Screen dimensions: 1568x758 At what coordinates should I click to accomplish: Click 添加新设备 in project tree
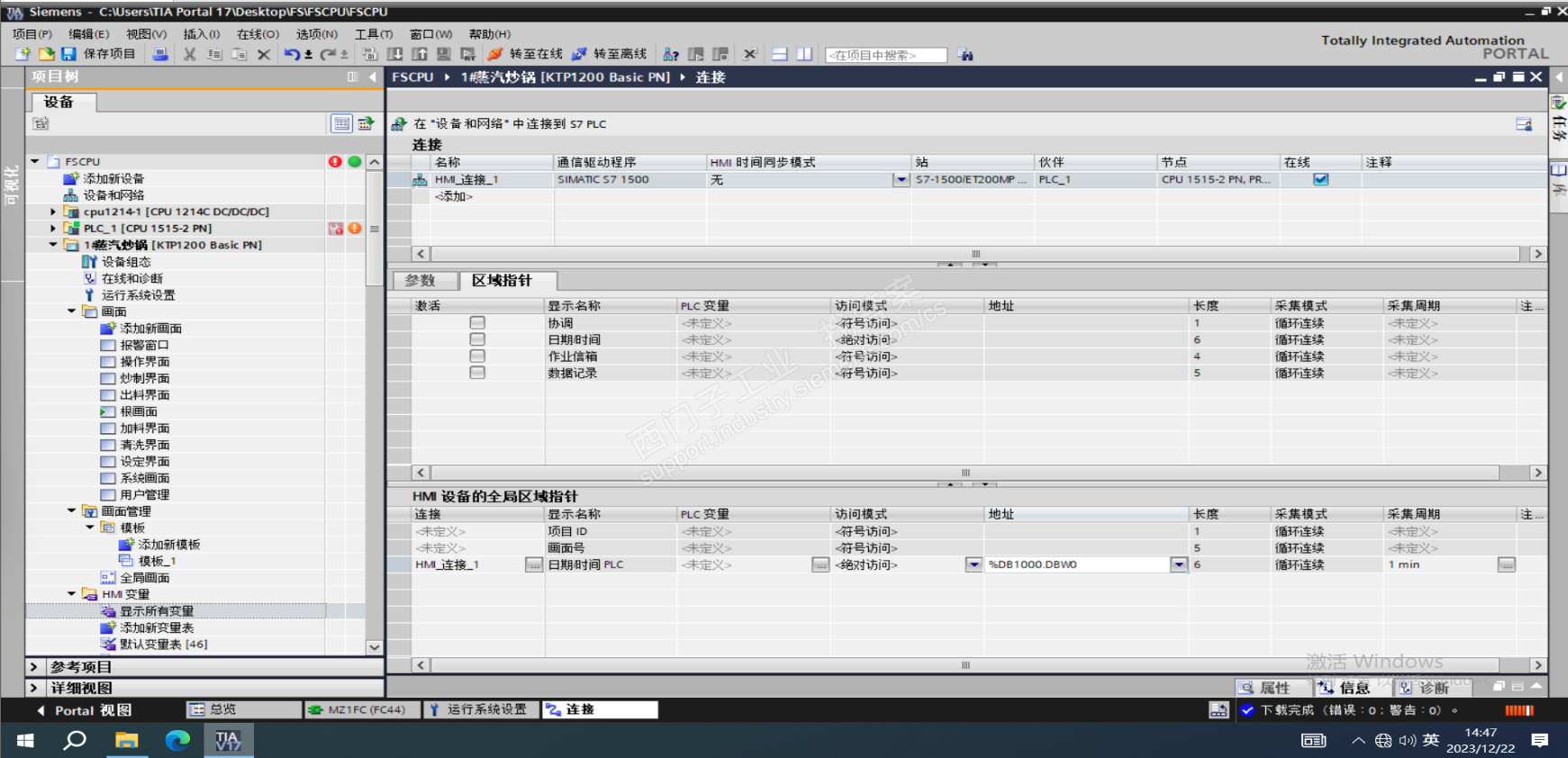113,178
